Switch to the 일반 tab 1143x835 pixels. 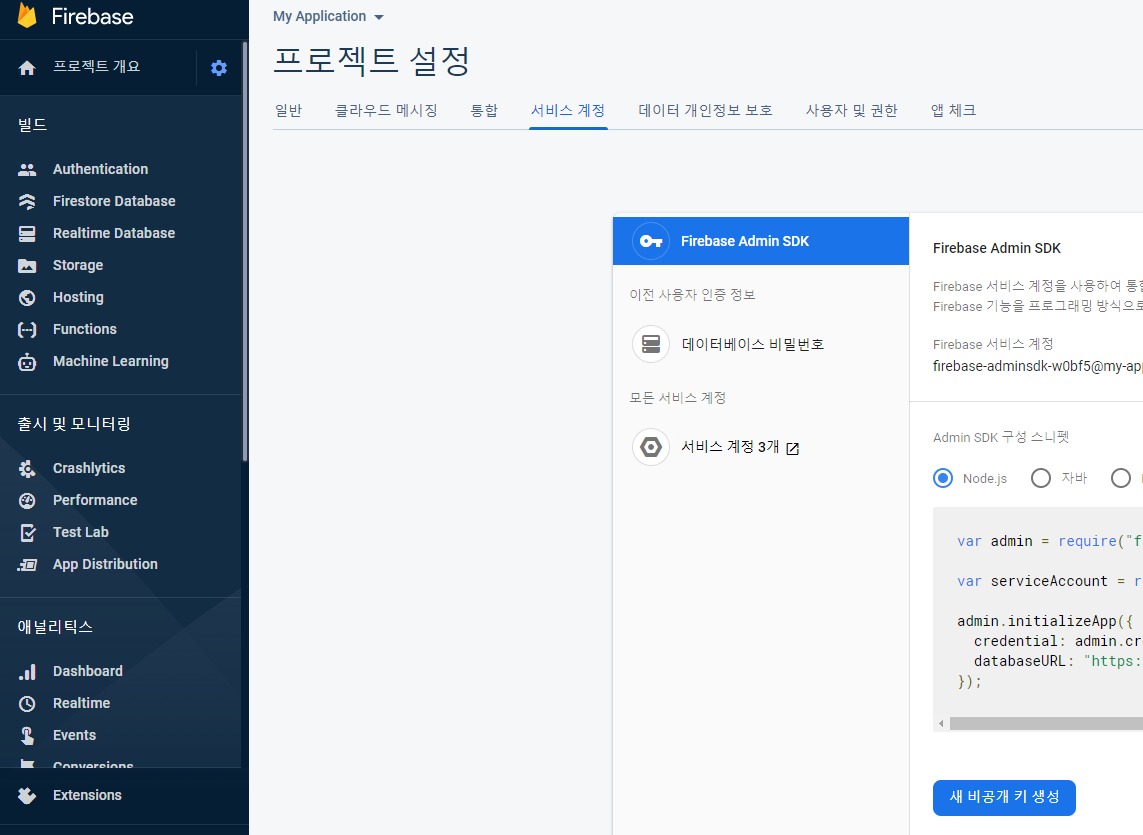pyautogui.click(x=288, y=111)
